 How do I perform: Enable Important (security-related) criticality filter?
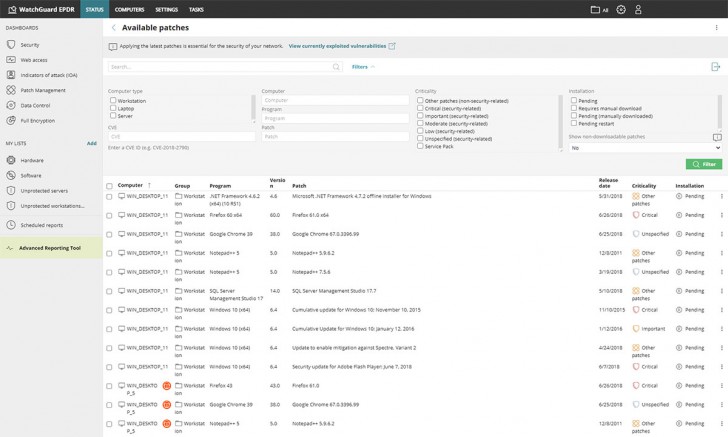tap(420, 116)
